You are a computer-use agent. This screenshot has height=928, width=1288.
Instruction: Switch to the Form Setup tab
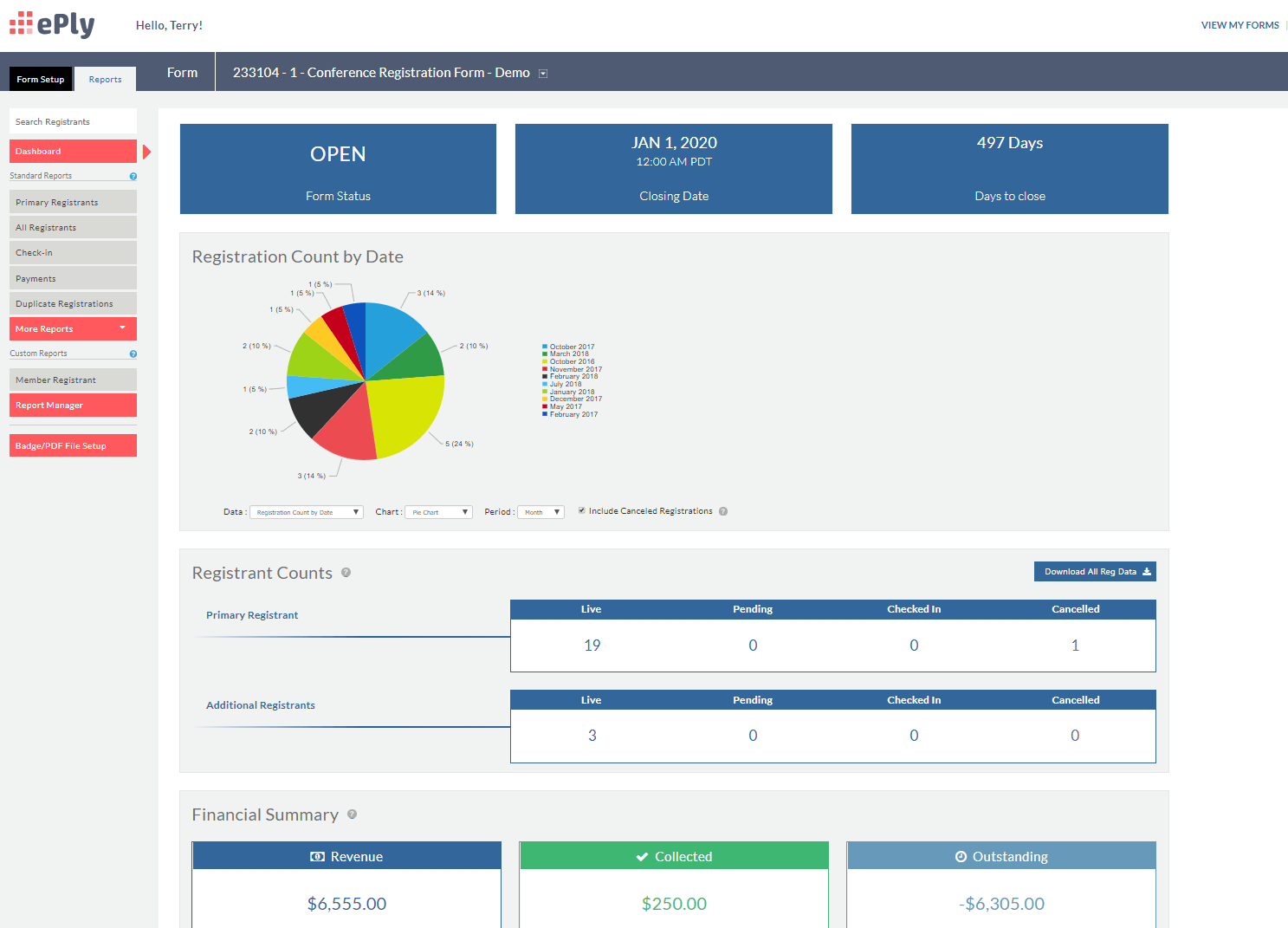coord(41,79)
